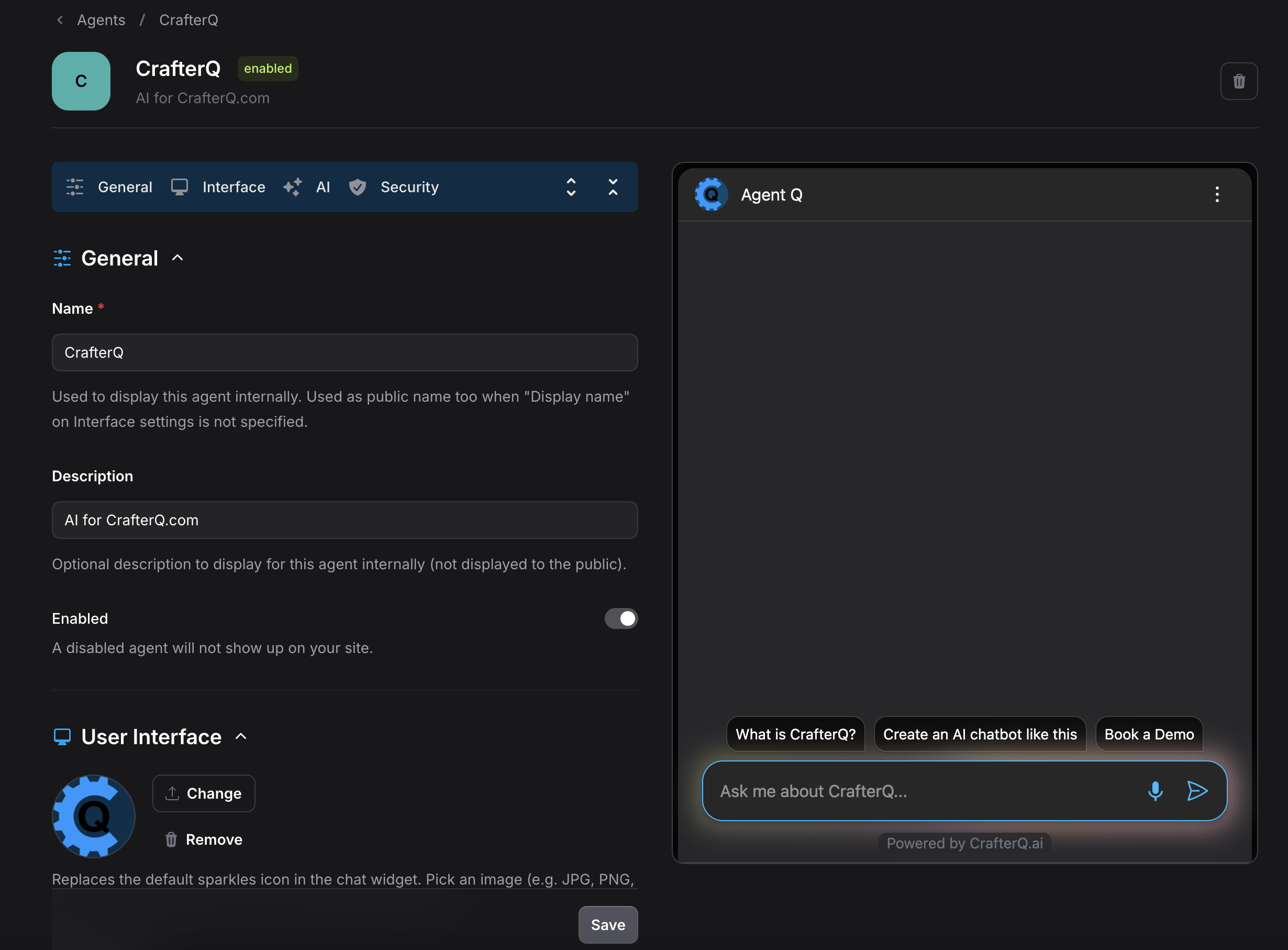This screenshot has height=950, width=1288.
Task: Click the CrafterQ page title heading
Action: (177, 69)
